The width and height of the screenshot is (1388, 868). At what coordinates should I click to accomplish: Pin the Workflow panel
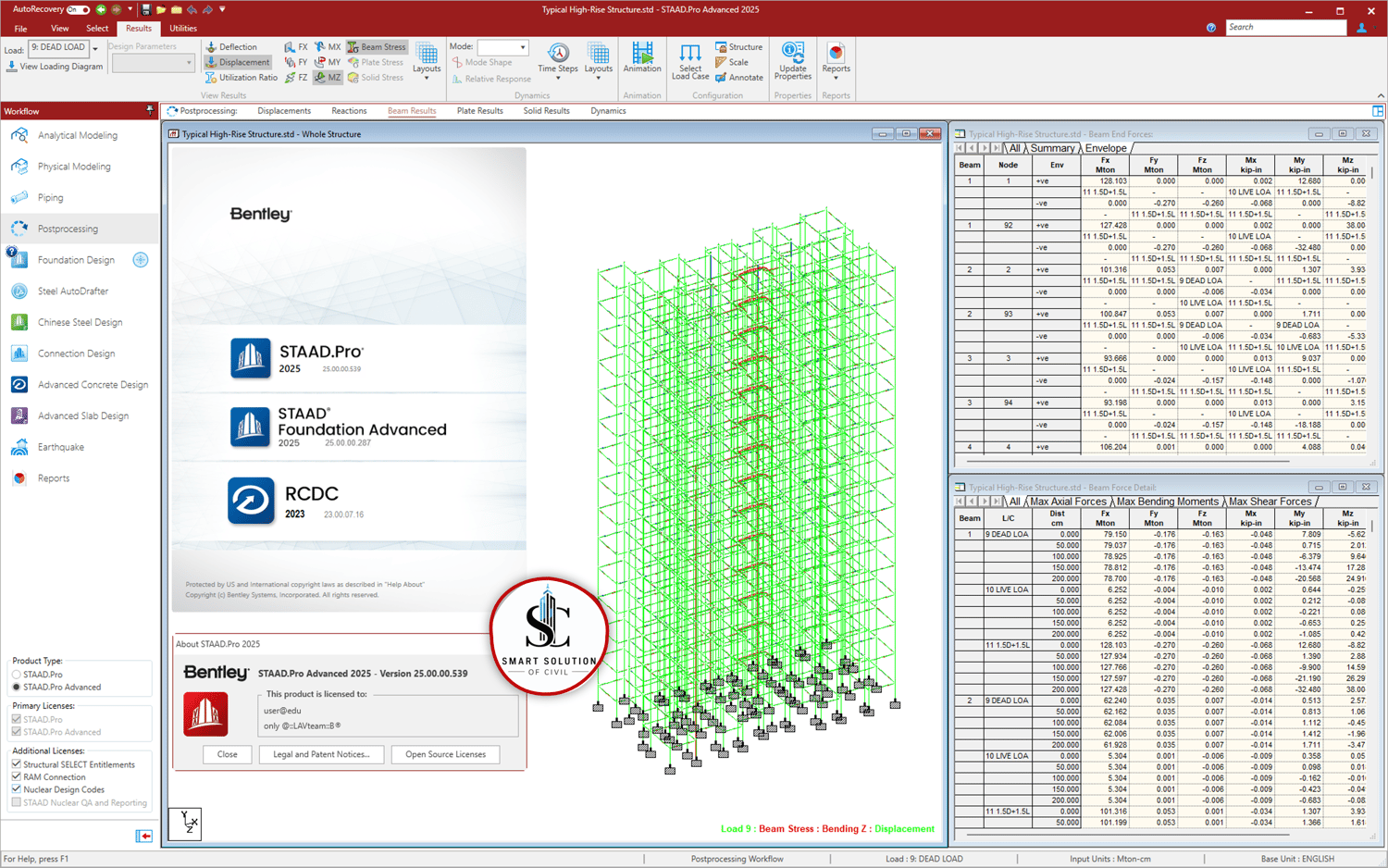pyautogui.click(x=150, y=111)
